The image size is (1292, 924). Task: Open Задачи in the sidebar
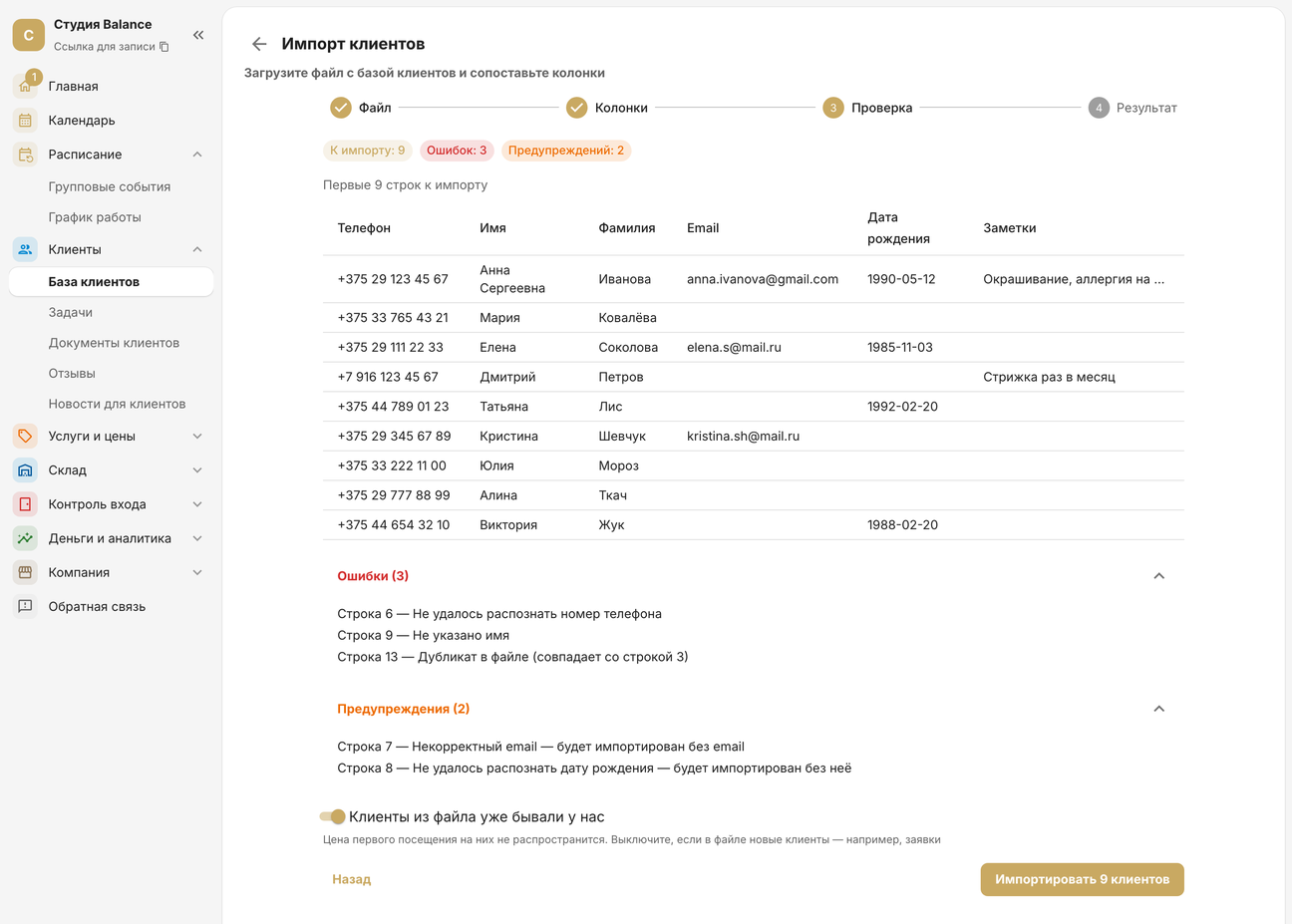tap(71, 312)
